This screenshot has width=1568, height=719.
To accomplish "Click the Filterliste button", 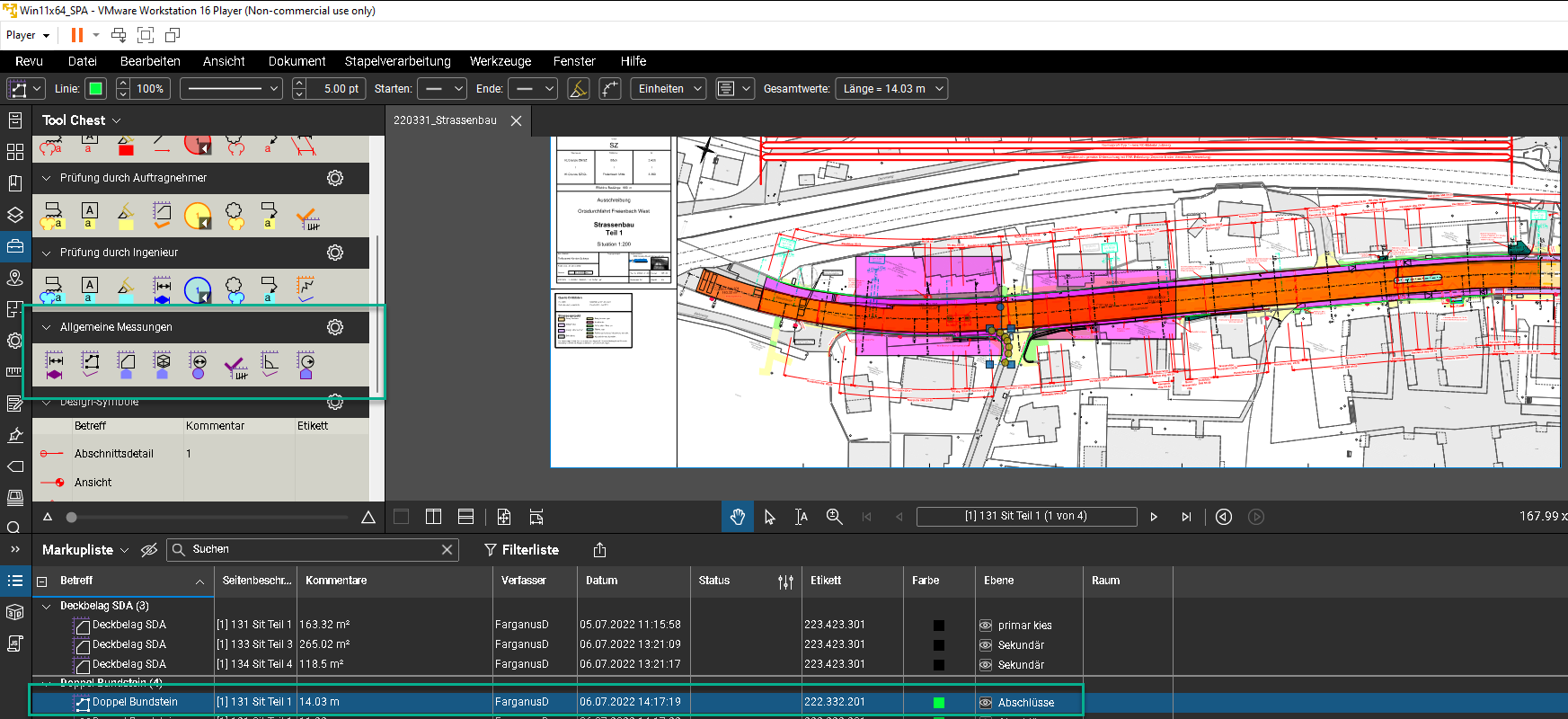I will [x=522, y=550].
